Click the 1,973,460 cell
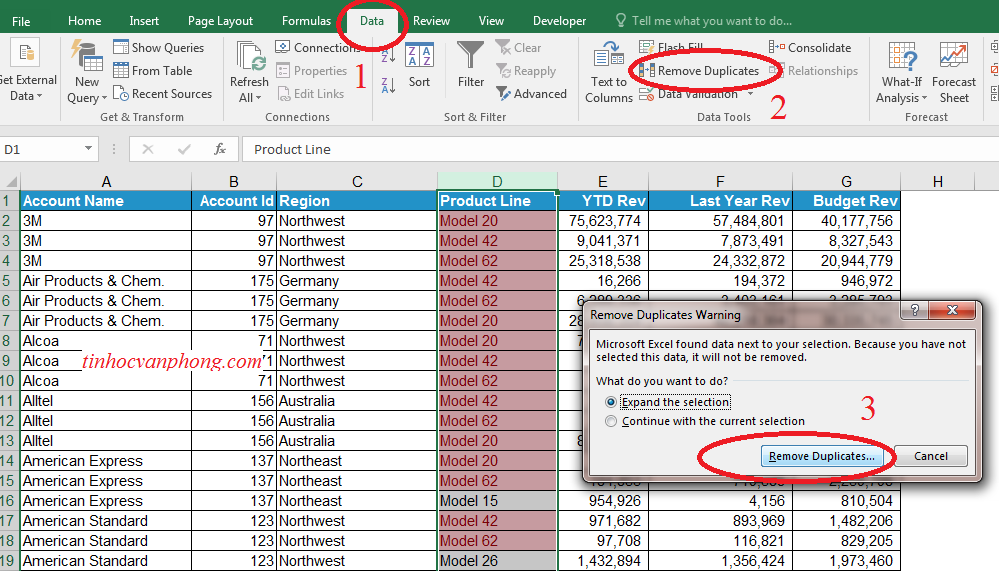Image resolution: width=999 pixels, height=571 pixels. [x=846, y=561]
